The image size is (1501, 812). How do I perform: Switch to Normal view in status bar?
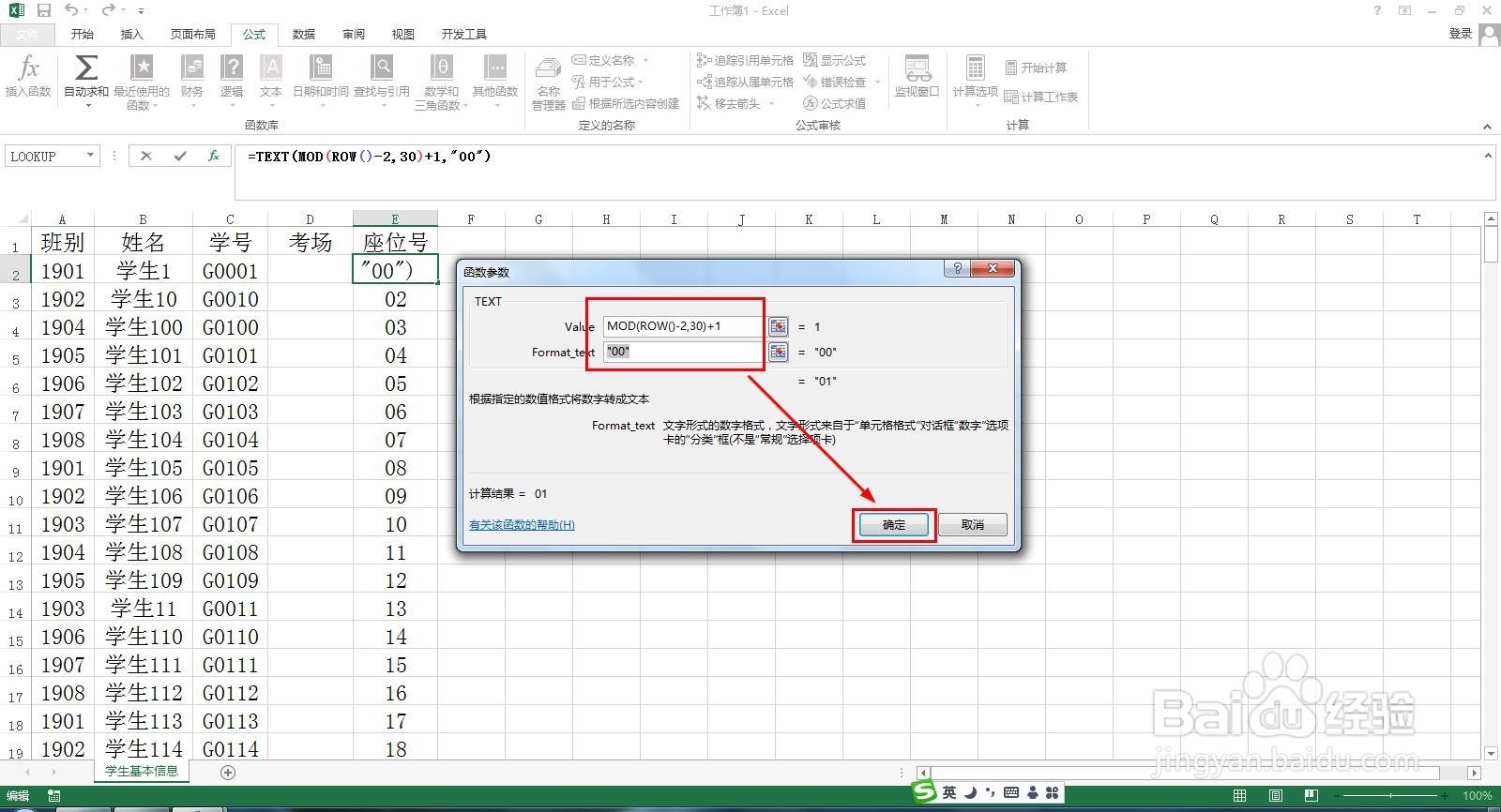click(x=1240, y=795)
